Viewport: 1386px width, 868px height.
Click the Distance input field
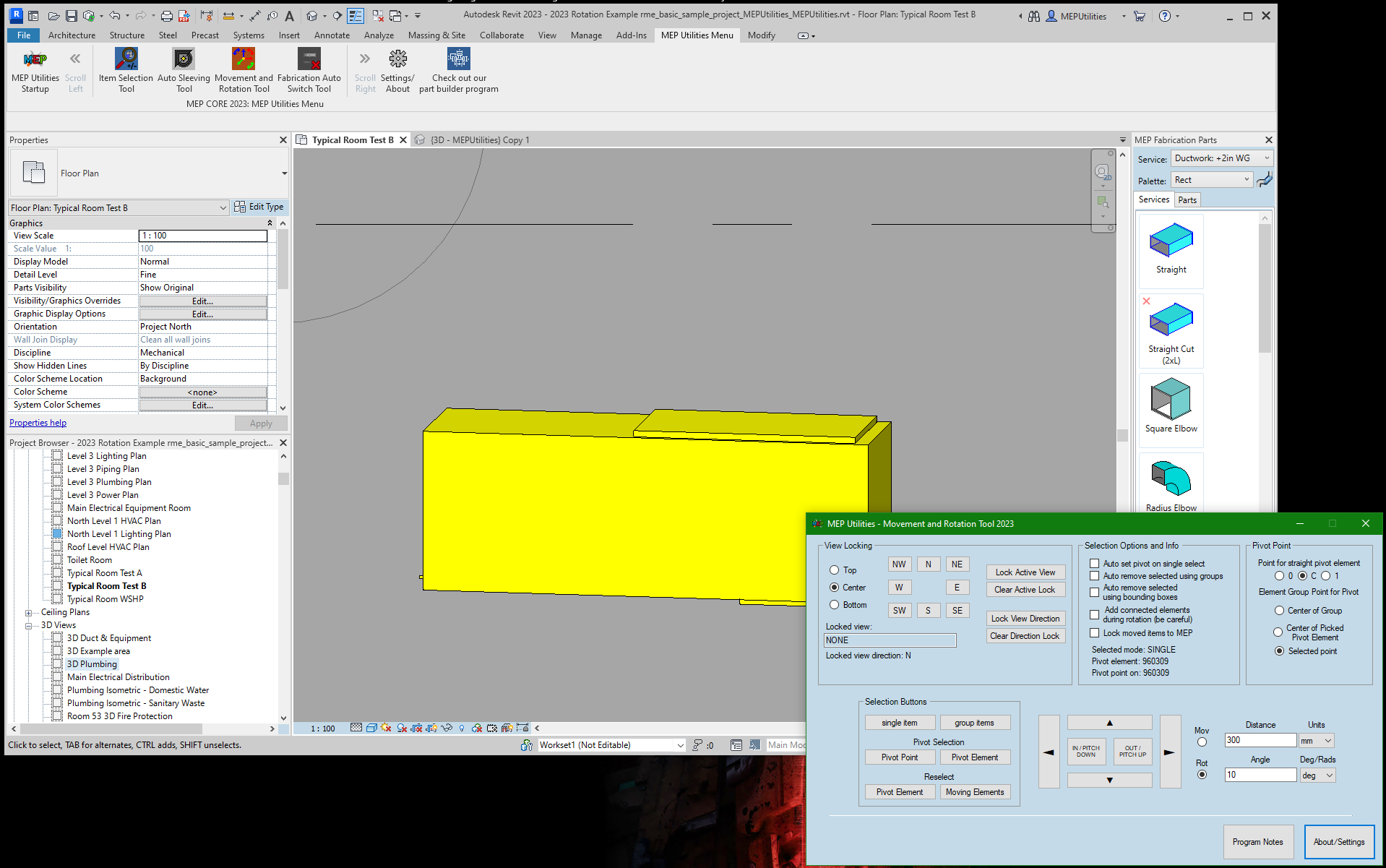pyautogui.click(x=1260, y=740)
